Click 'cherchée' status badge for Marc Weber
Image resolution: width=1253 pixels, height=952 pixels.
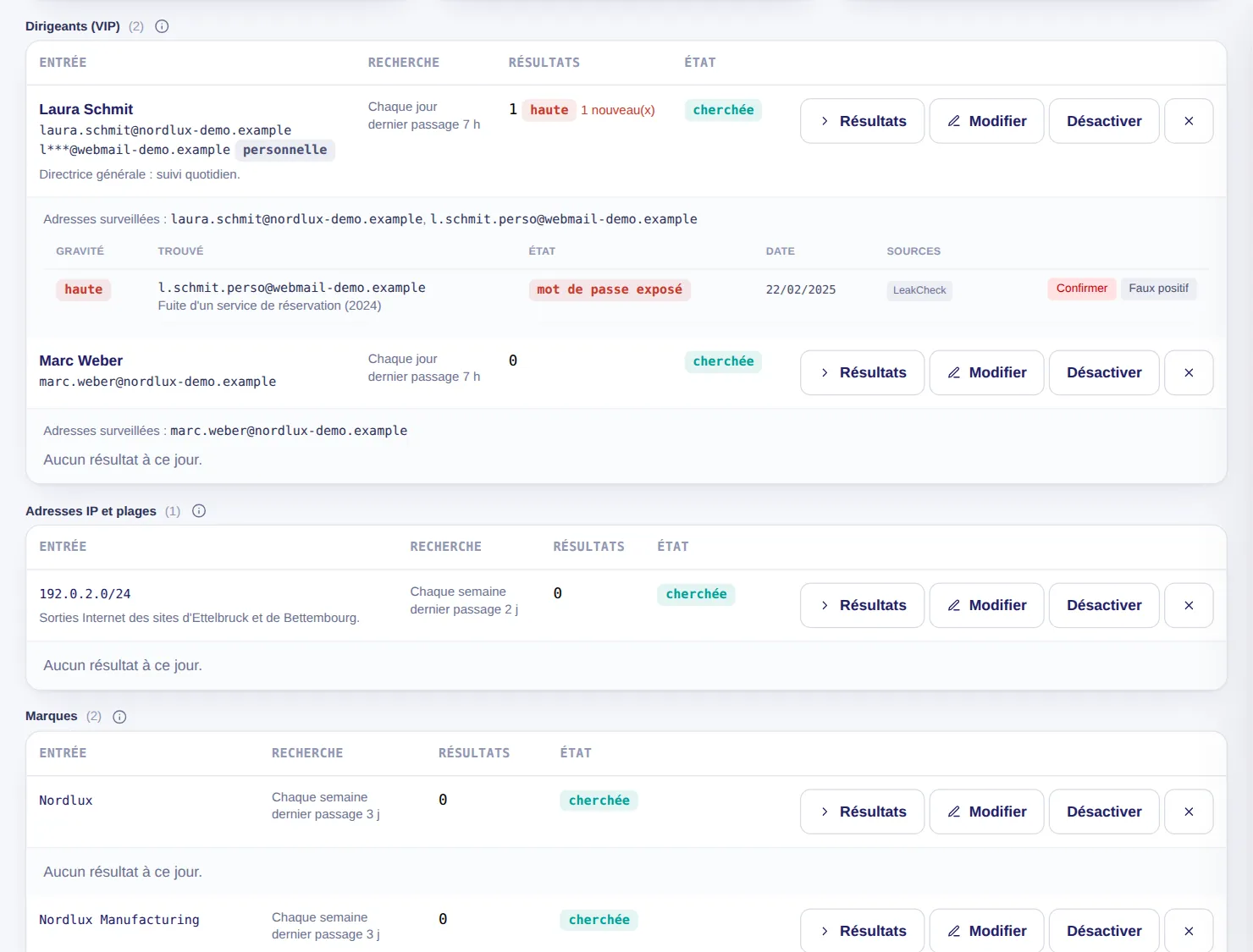pyautogui.click(x=723, y=361)
